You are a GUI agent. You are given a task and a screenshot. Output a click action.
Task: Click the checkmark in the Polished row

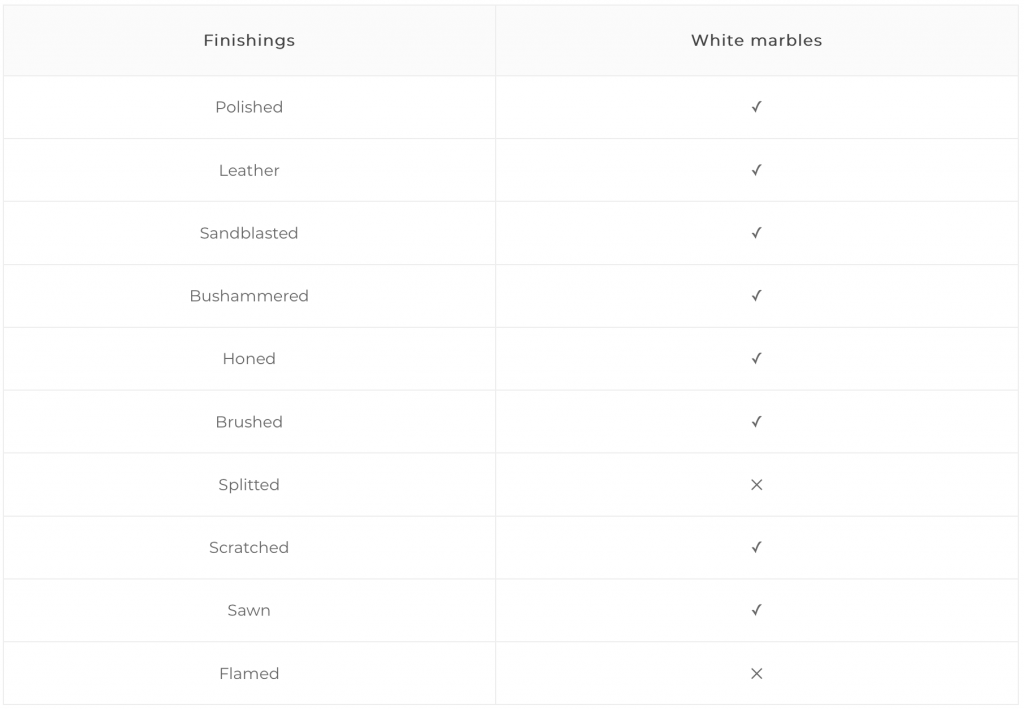pos(756,107)
